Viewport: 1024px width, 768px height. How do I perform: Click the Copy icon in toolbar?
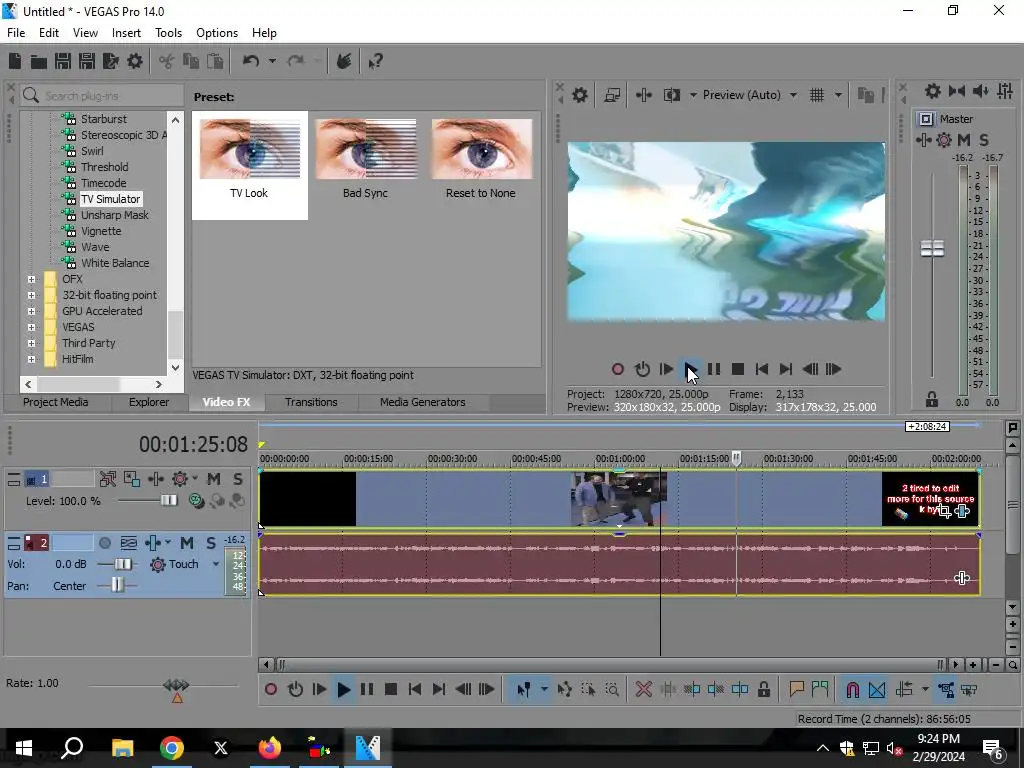click(191, 61)
